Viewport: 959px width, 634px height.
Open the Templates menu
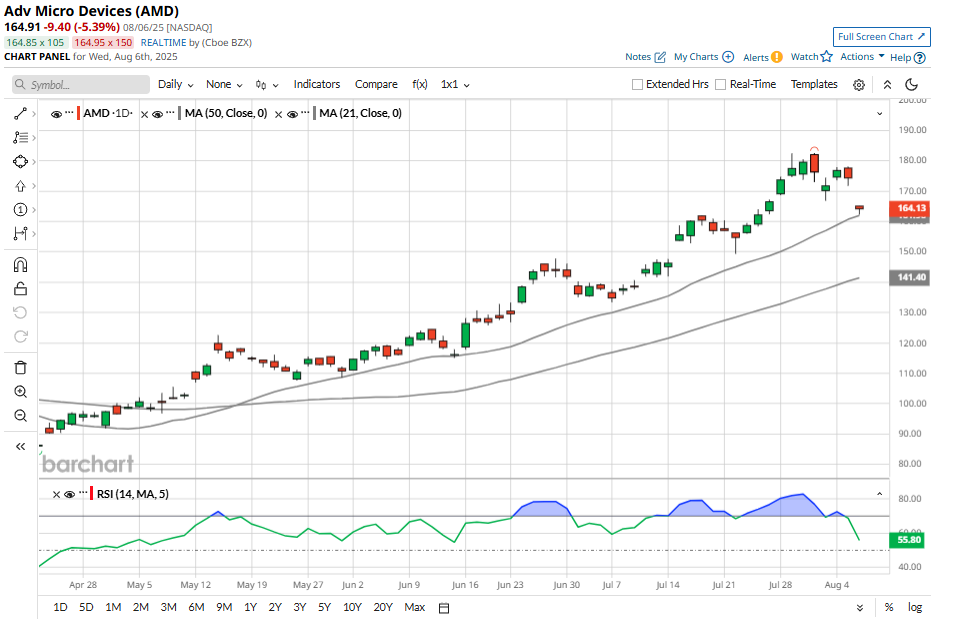[x=814, y=84]
